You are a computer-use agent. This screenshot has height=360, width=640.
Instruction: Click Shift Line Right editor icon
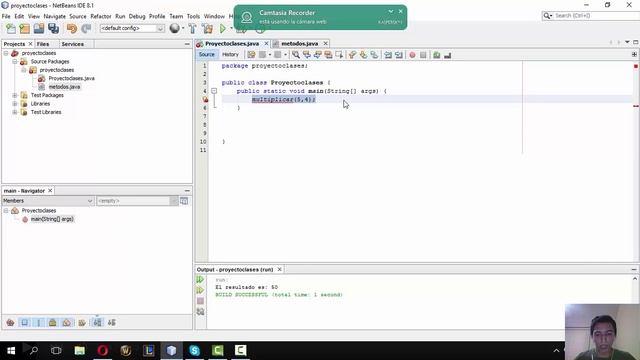coord(399,55)
